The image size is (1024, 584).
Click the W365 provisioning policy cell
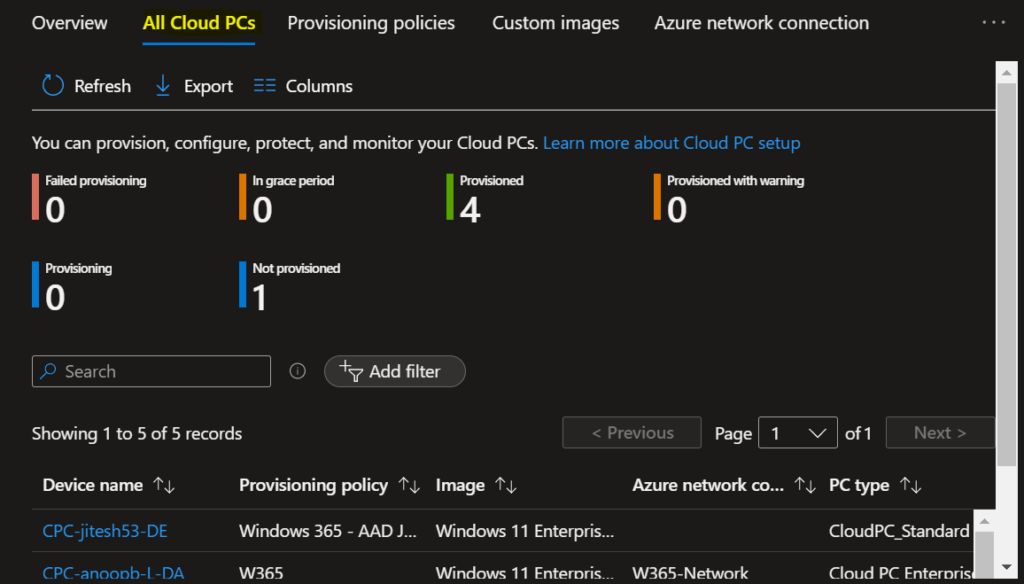coord(261,574)
